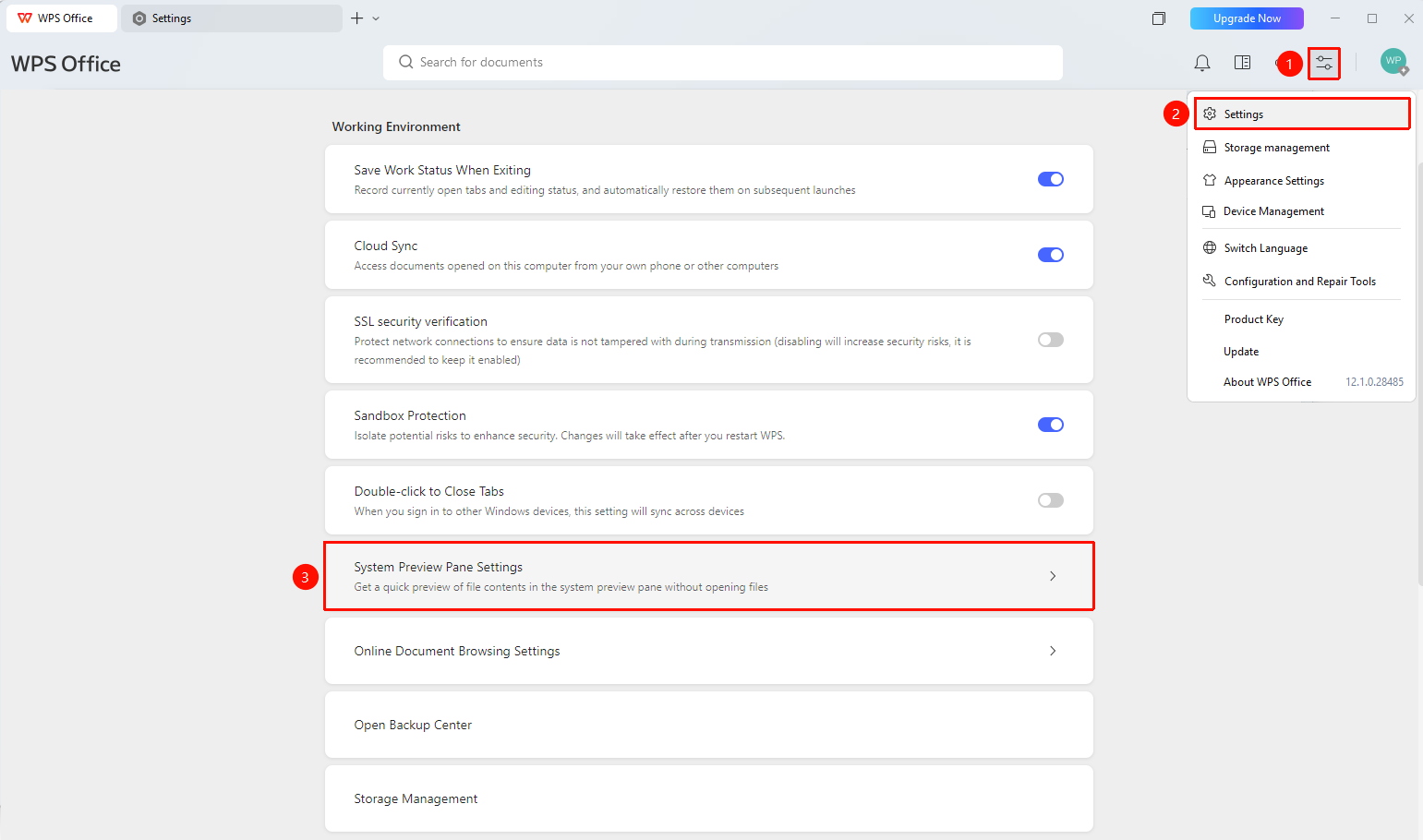Open Backup Center row
The width and height of the screenshot is (1423, 840).
coord(709,725)
